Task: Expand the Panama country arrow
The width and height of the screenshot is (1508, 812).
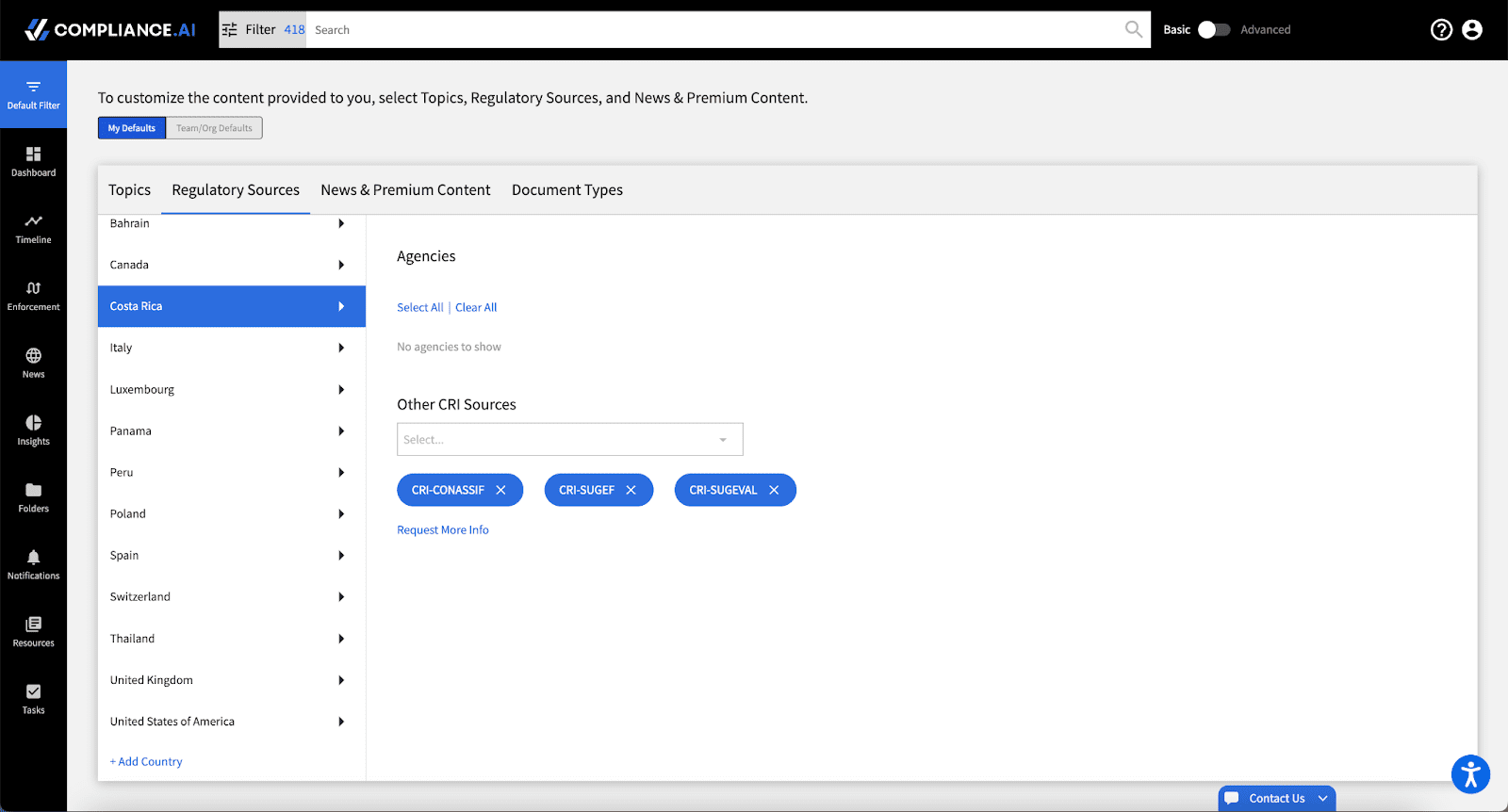Action: point(341,430)
